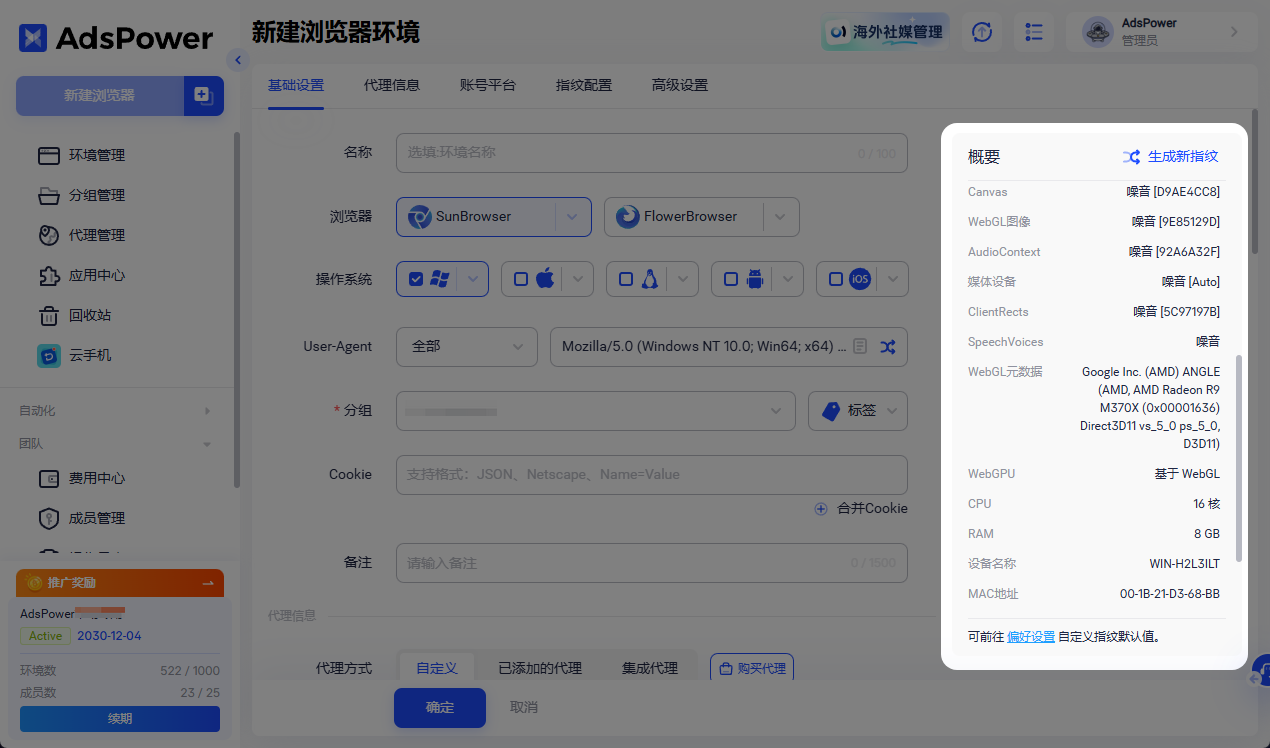Image resolution: width=1270 pixels, height=748 pixels.
Task: Toggle the Android OS checkbox
Action: pos(731,279)
